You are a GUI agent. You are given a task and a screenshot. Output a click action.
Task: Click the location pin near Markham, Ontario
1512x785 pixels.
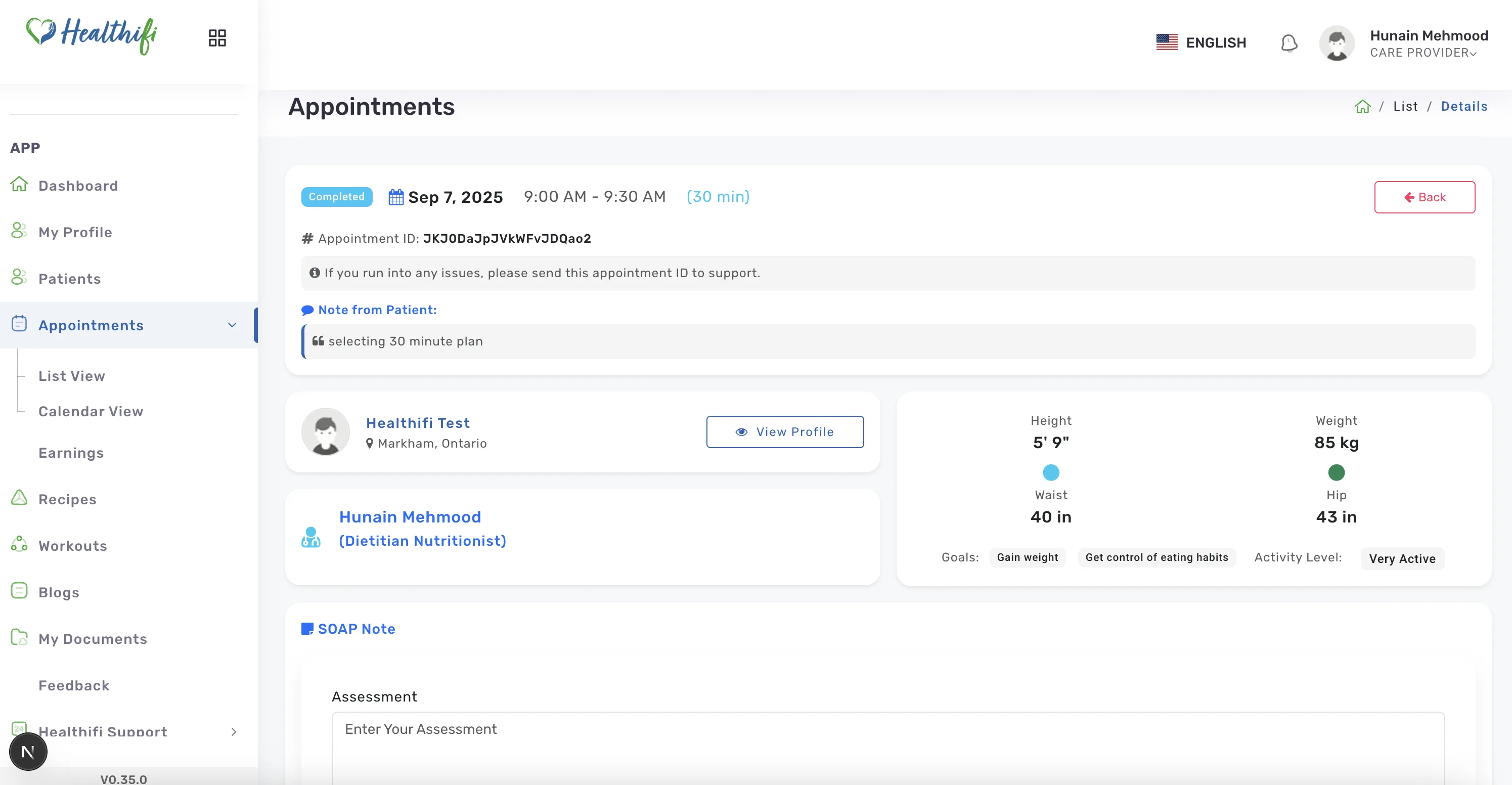pyautogui.click(x=370, y=443)
